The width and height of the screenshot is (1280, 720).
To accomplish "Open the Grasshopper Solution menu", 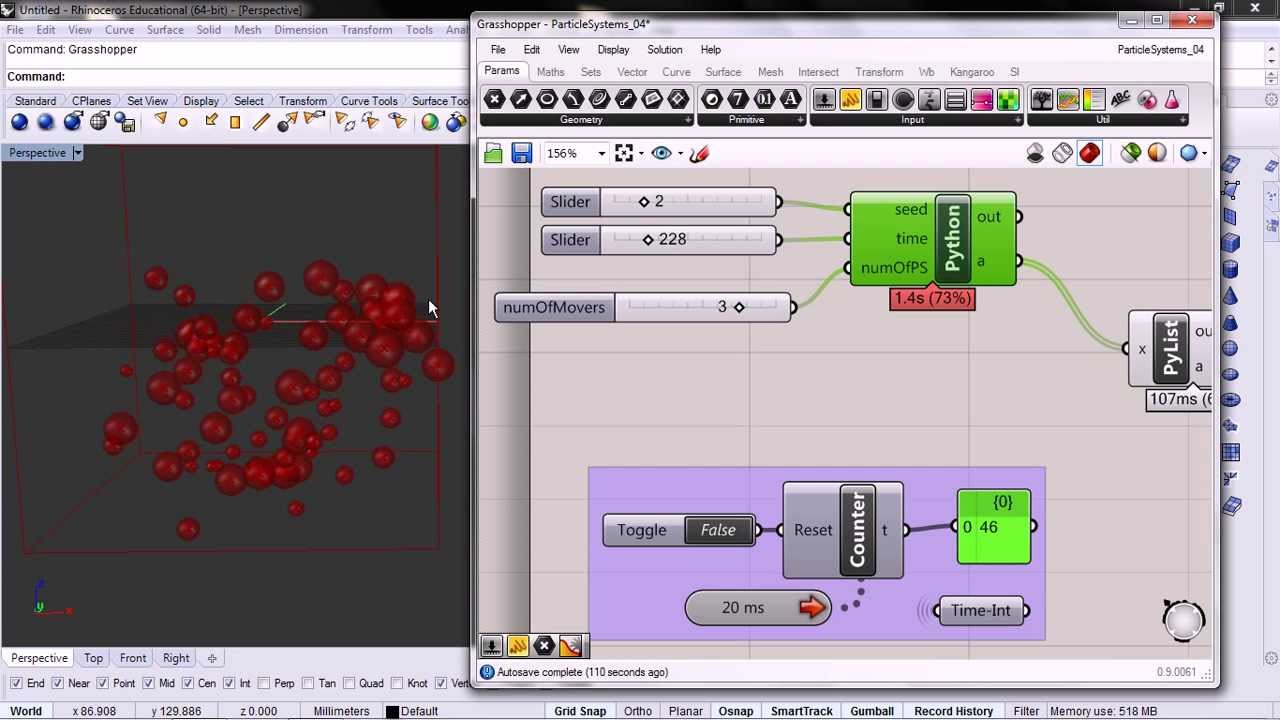I will pos(664,50).
